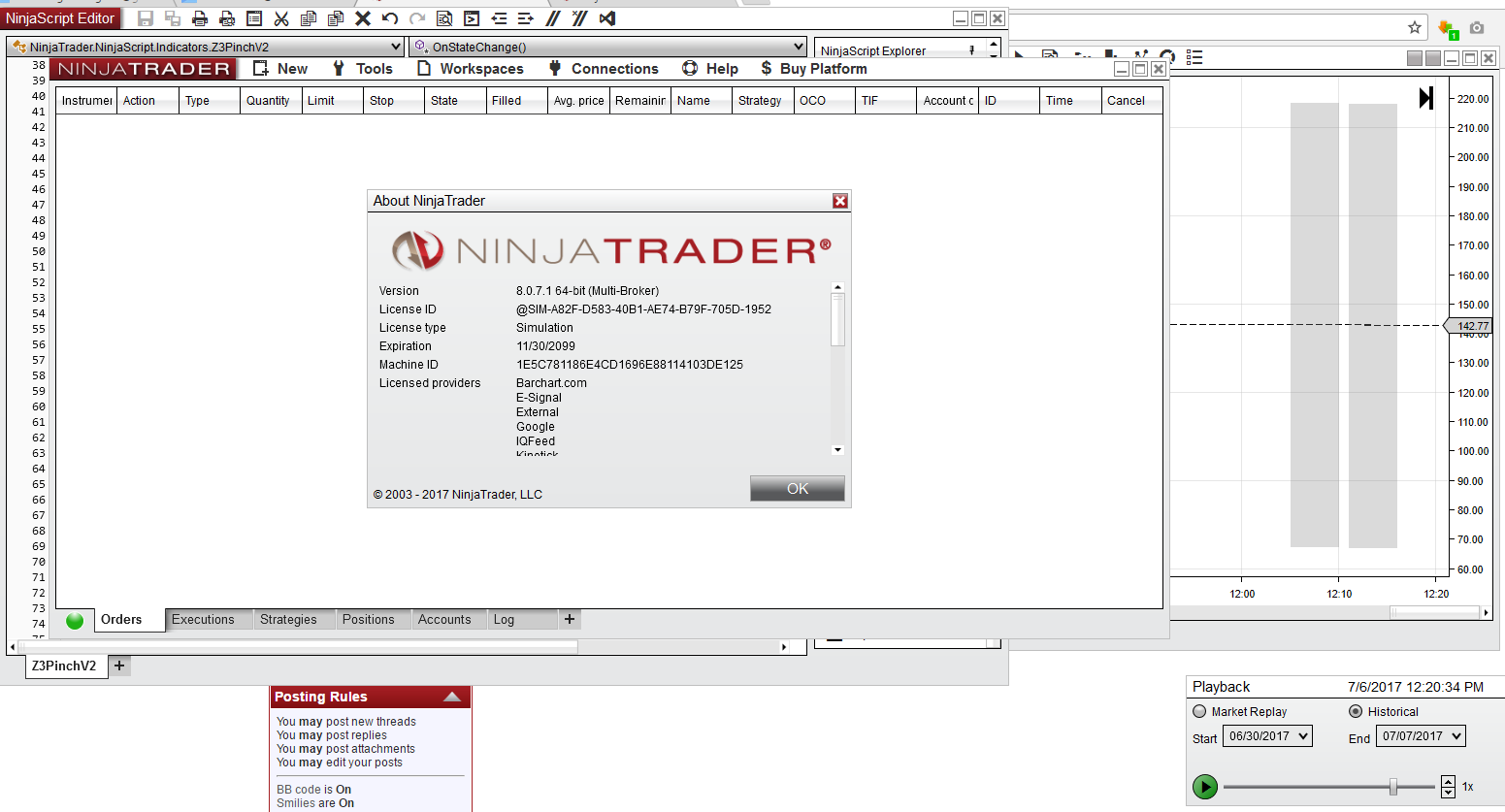1505x812 pixels.
Task: Click the playback speed slider handle
Action: point(1393,786)
